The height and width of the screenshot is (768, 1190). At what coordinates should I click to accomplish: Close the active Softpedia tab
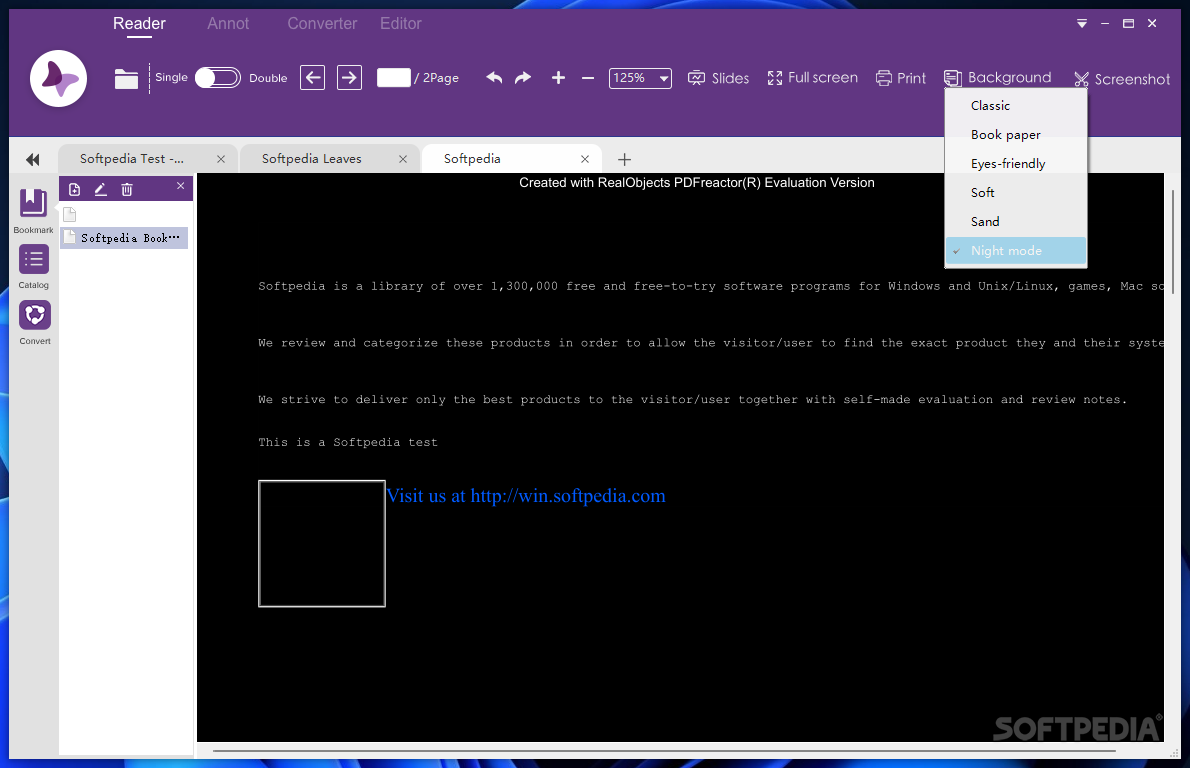coord(584,159)
